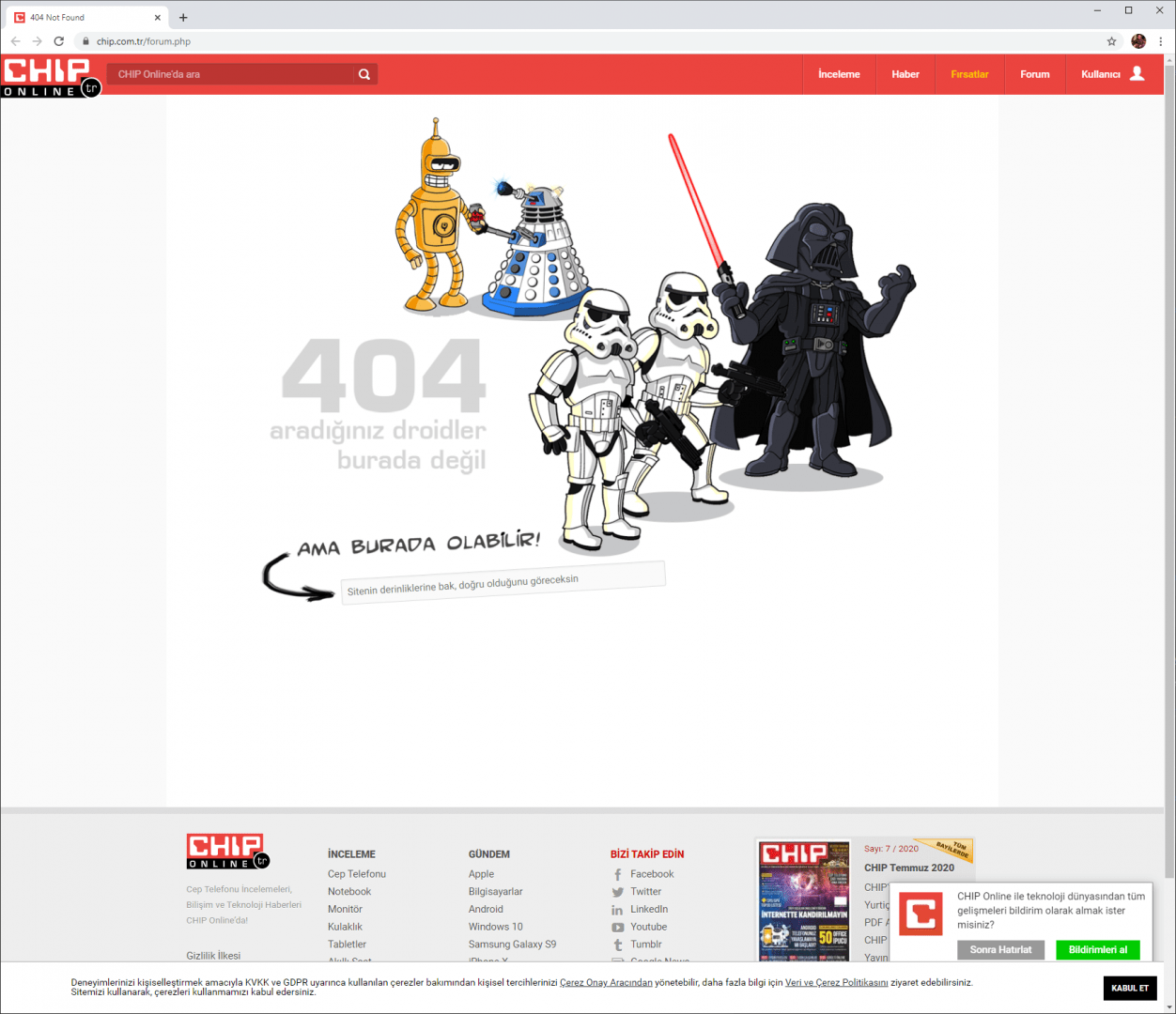Click the footer CHIP Online logo
This screenshot has width=1176, height=1014.
[228, 852]
